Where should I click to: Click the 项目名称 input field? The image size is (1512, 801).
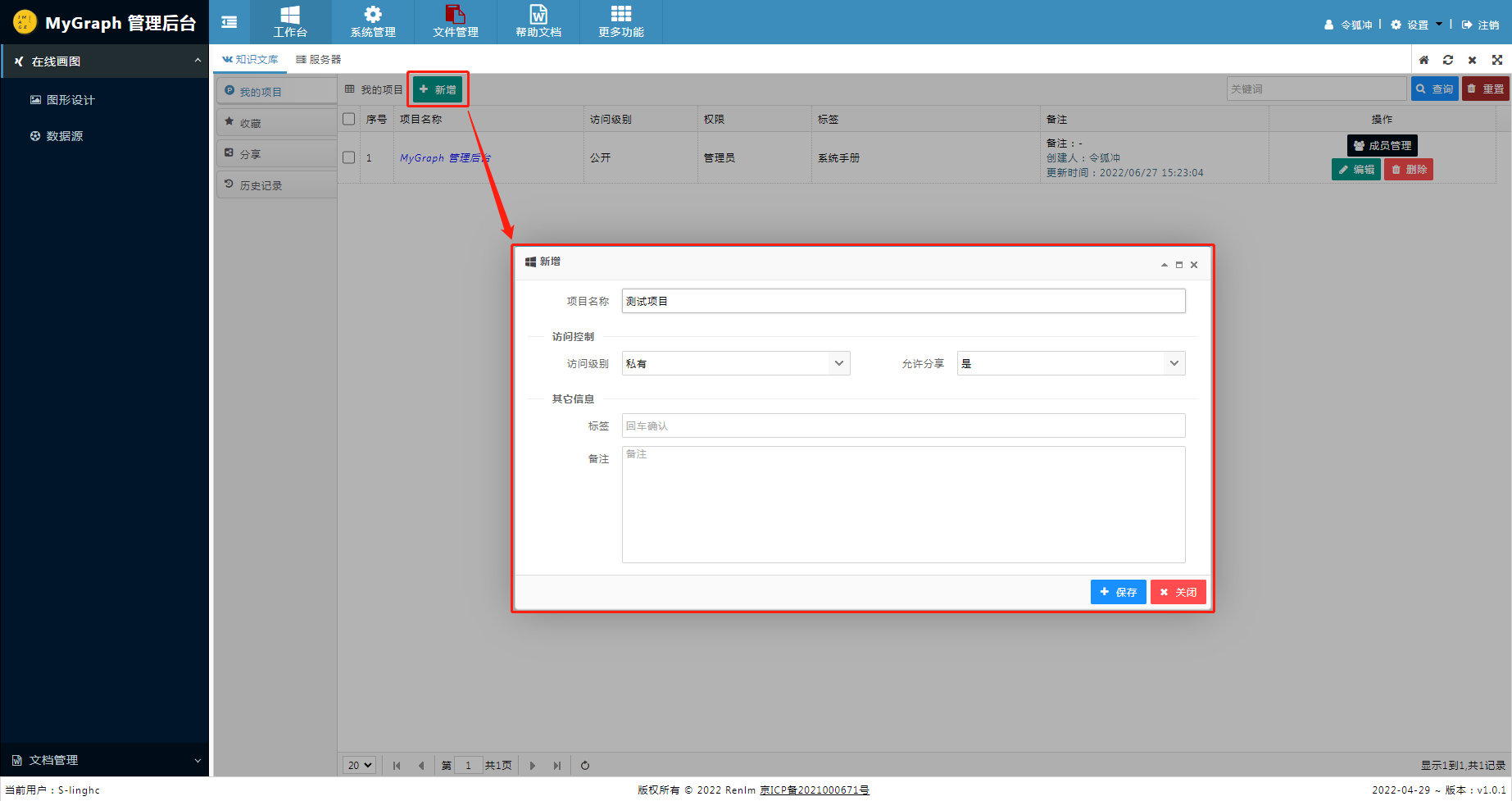(x=903, y=301)
